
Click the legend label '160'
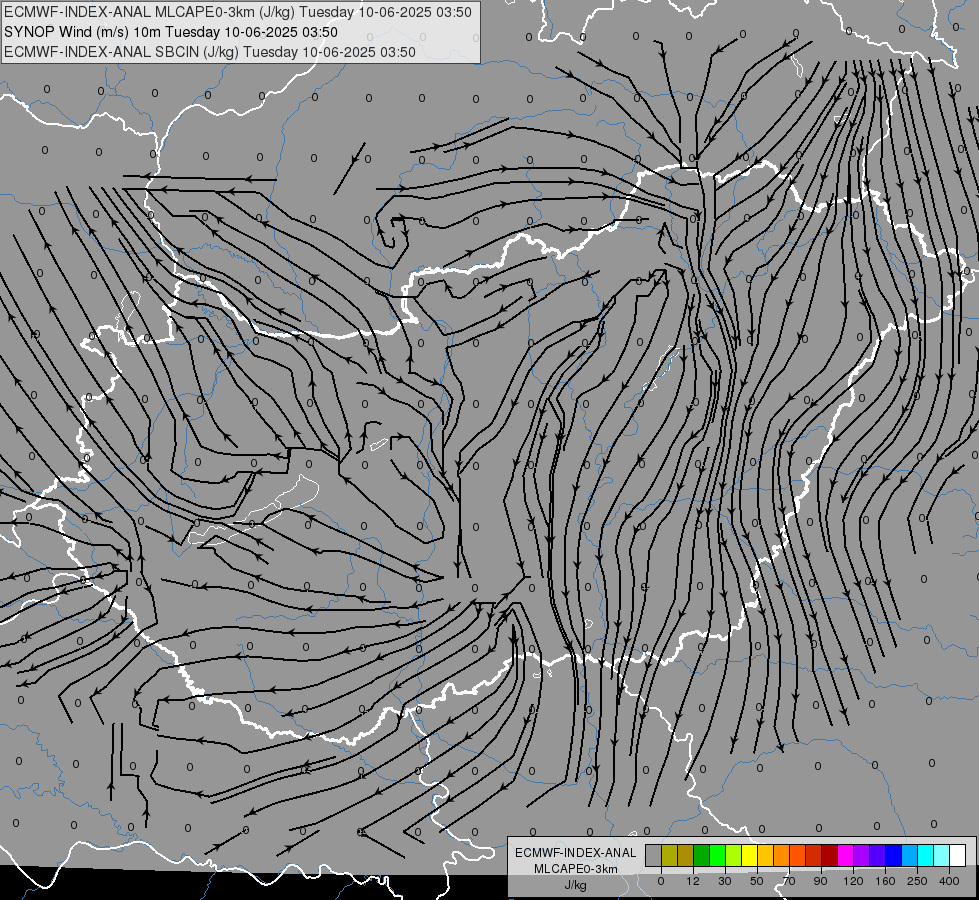[x=885, y=881]
